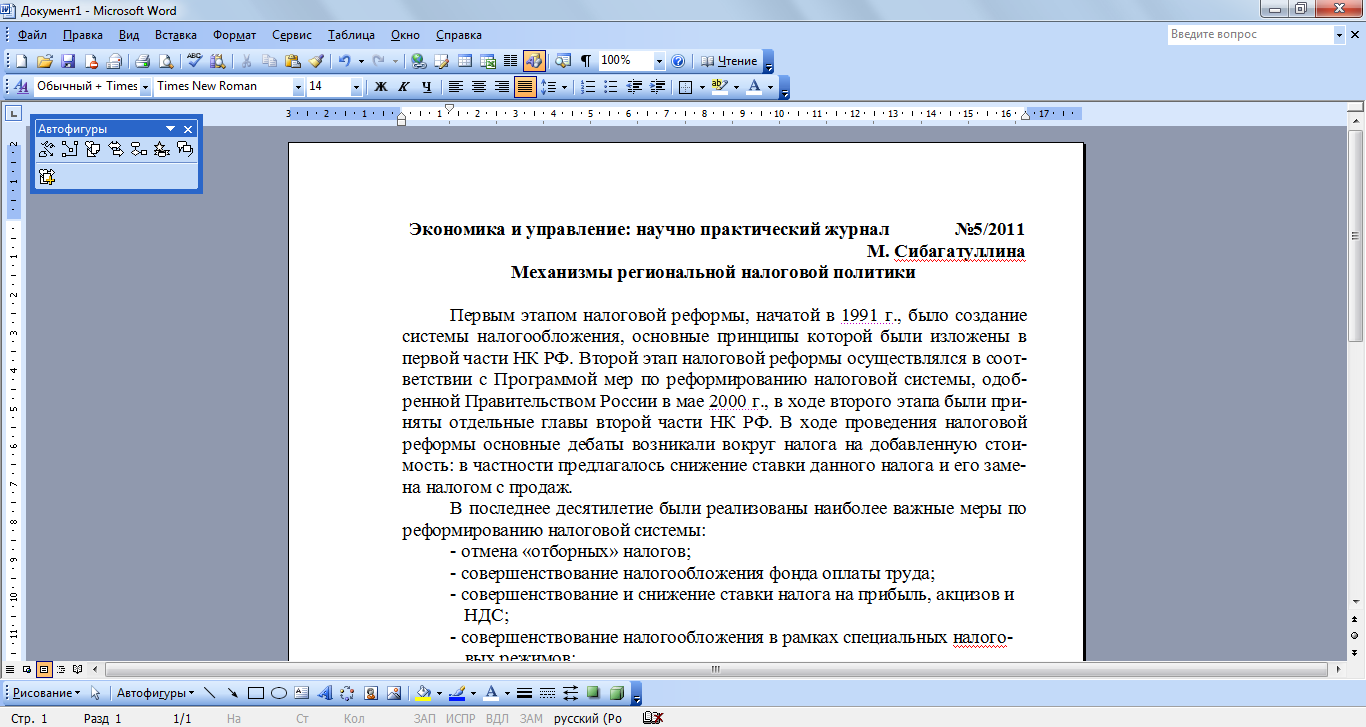Image resolution: width=1366 pixels, height=727 pixels.
Task: Choose the Rectangle drawing tool
Action: coord(256,693)
